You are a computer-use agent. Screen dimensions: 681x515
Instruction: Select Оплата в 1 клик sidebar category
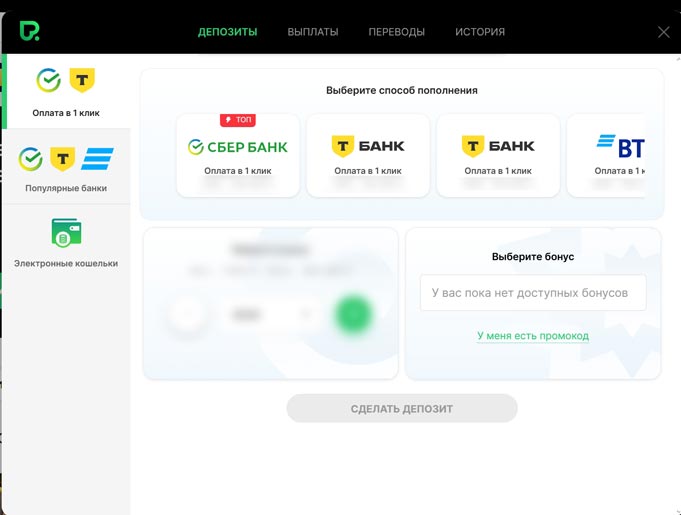(x=66, y=91)
